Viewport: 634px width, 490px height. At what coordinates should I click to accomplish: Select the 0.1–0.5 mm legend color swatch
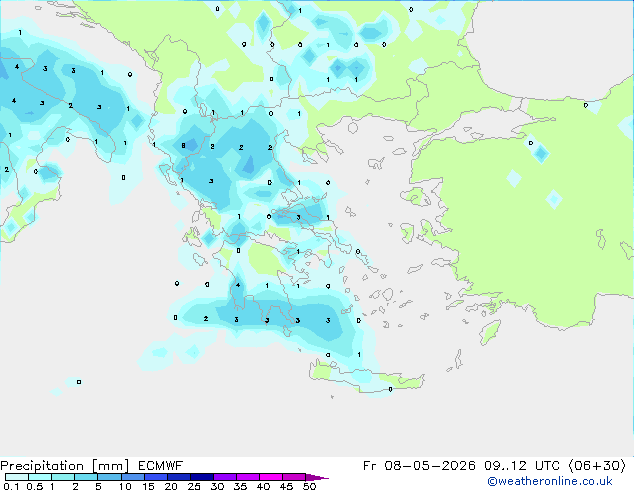(x=17, y=477)
